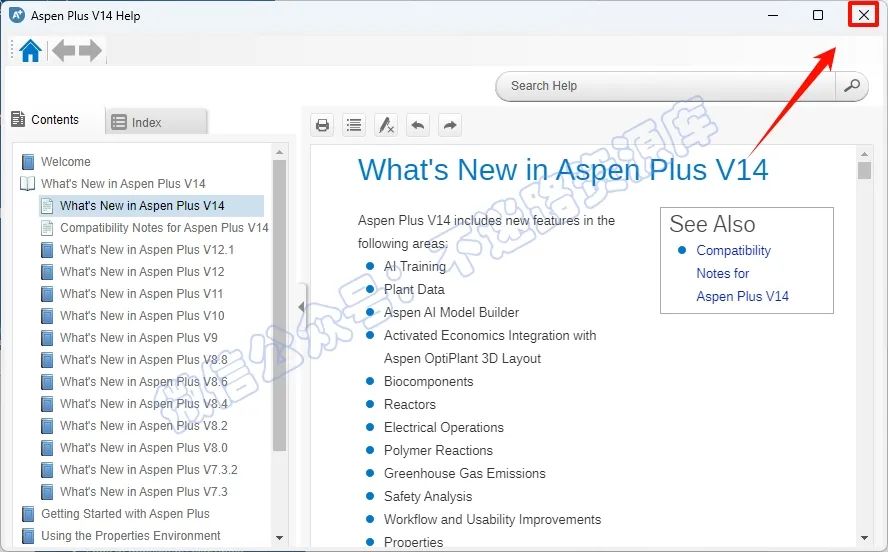Go to next topic with the curved right arrow
The width and height of the screenshot is (888, 552).
450,125
